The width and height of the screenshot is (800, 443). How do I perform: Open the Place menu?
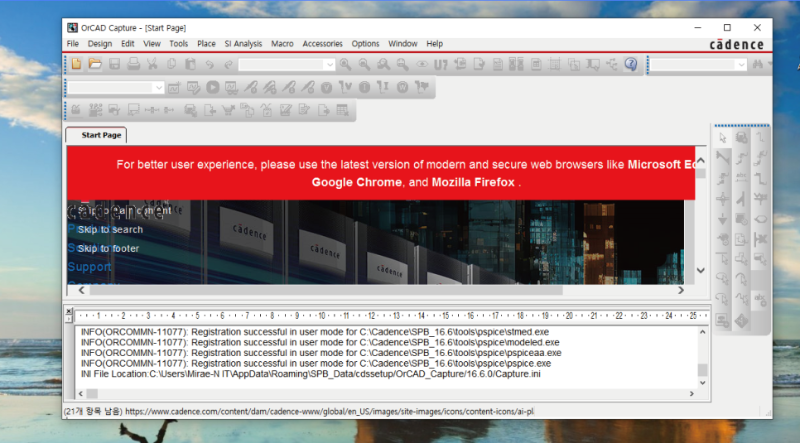pos(206,44)
